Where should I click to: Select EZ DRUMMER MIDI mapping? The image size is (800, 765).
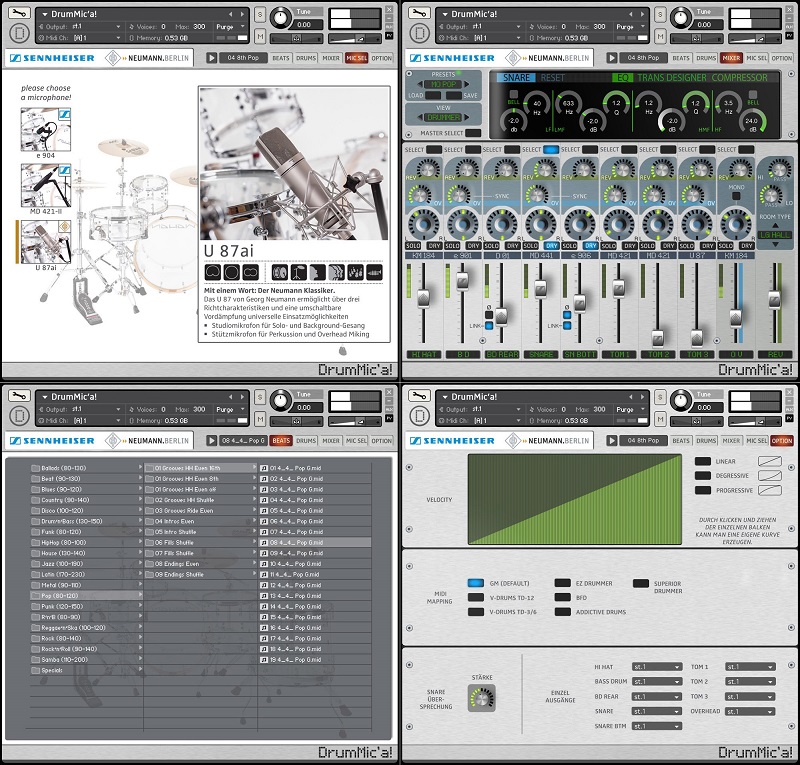[x=562, y=583]
